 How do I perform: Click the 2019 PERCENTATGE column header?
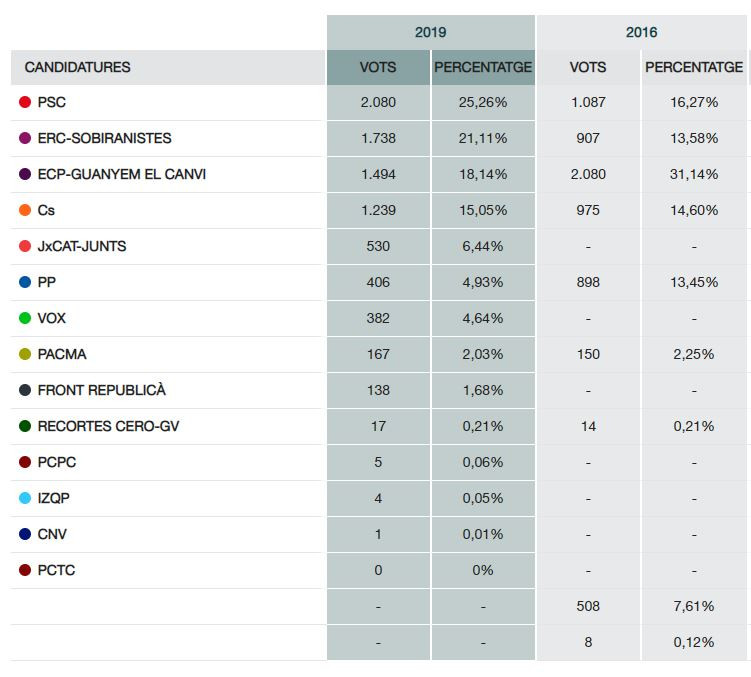[x=483, y=67]
